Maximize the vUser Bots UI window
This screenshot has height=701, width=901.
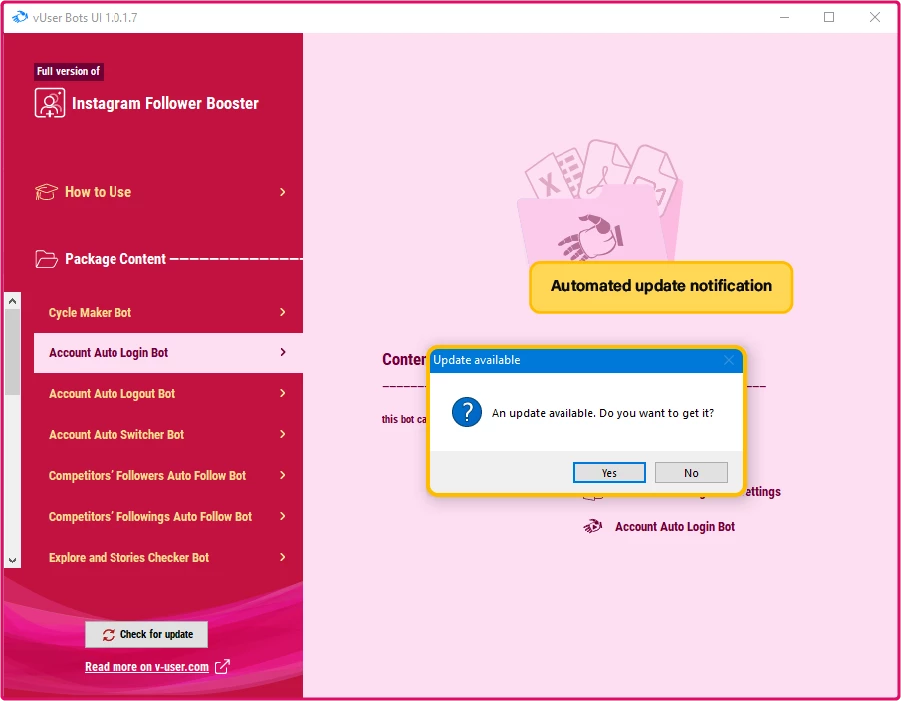(829, 17)
